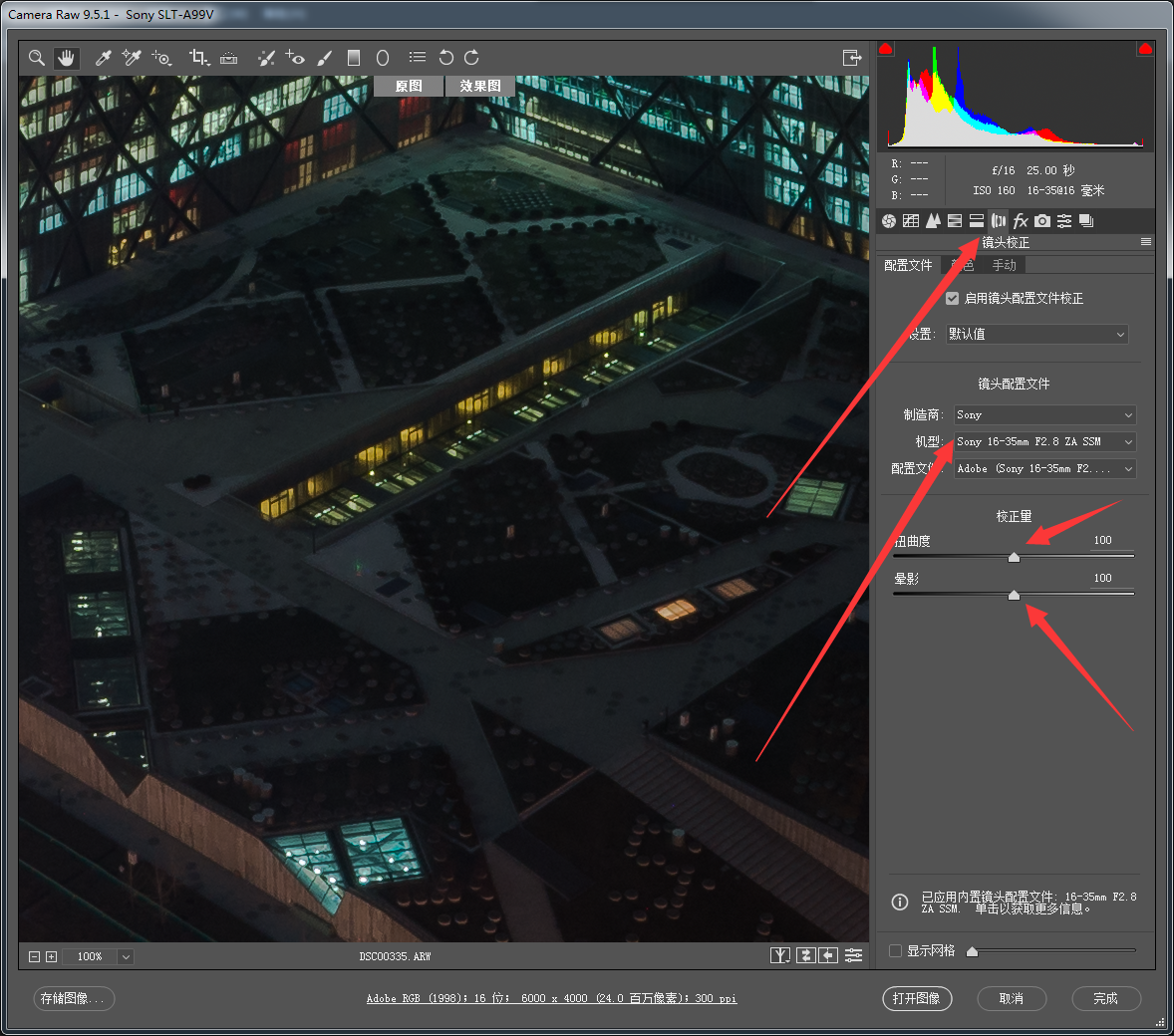The image size is (1174, 1036).
Task: Toggle full screen mode icon
Action: pos(851,58)
